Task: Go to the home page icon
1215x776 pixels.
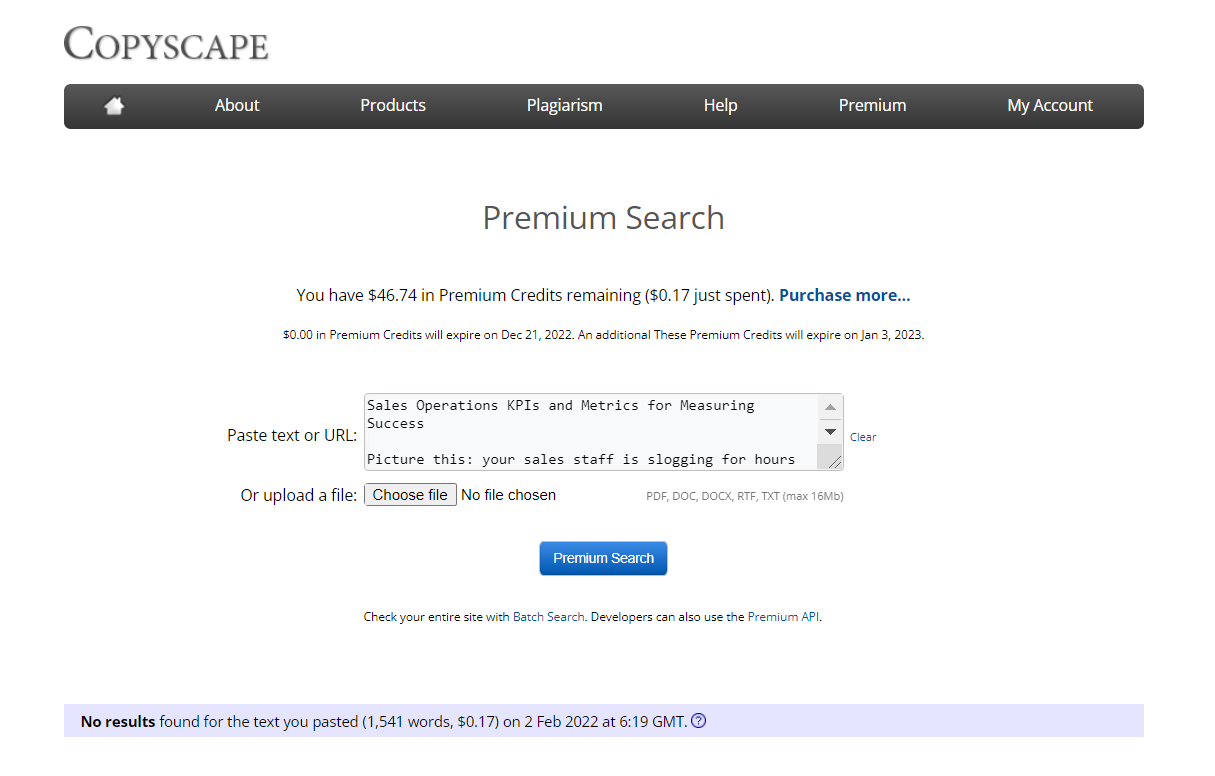Action: (x=114, y=106)
